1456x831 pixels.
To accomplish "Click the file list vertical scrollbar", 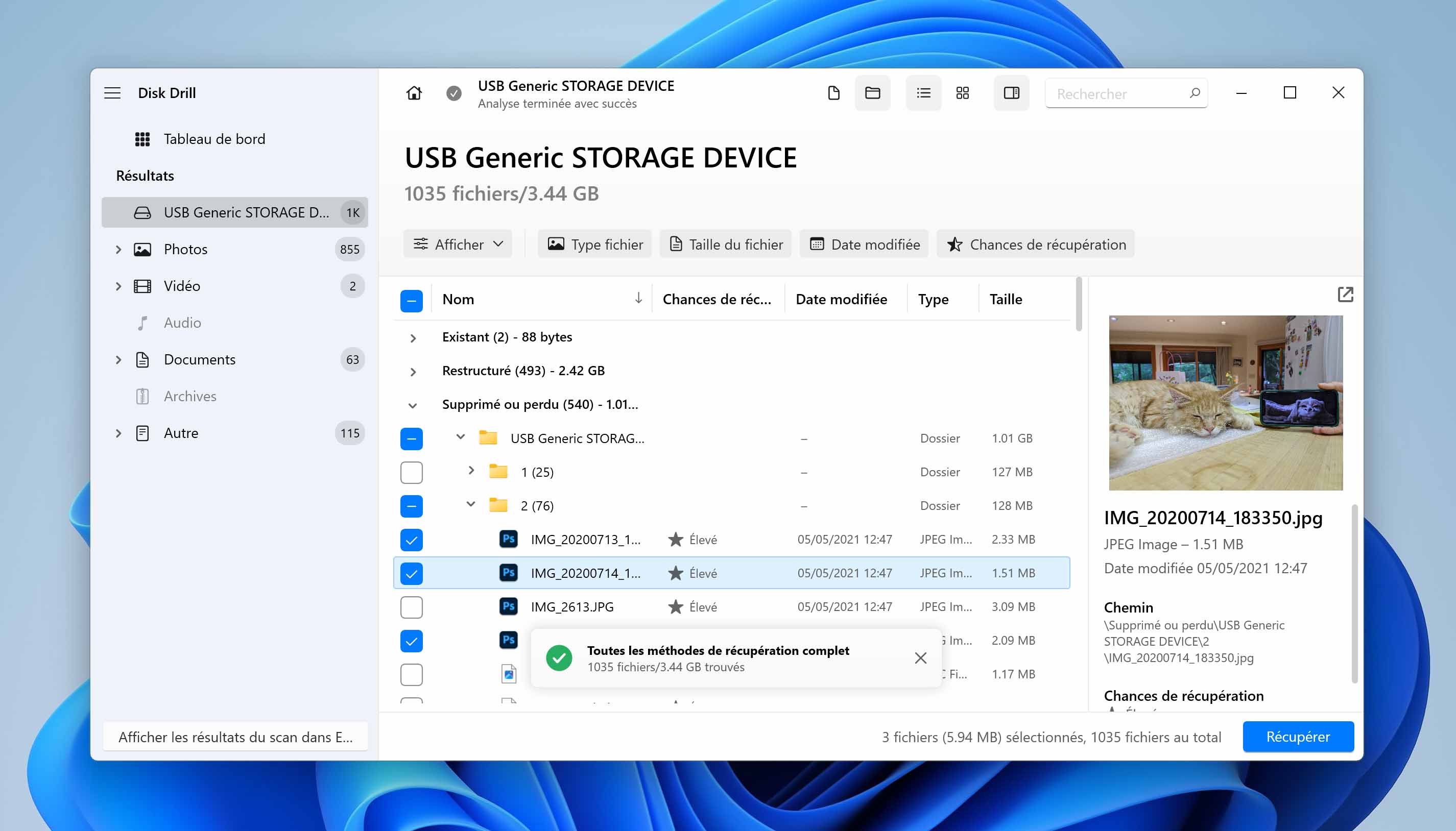I will pyautogui.click(x=1079, y=305).
